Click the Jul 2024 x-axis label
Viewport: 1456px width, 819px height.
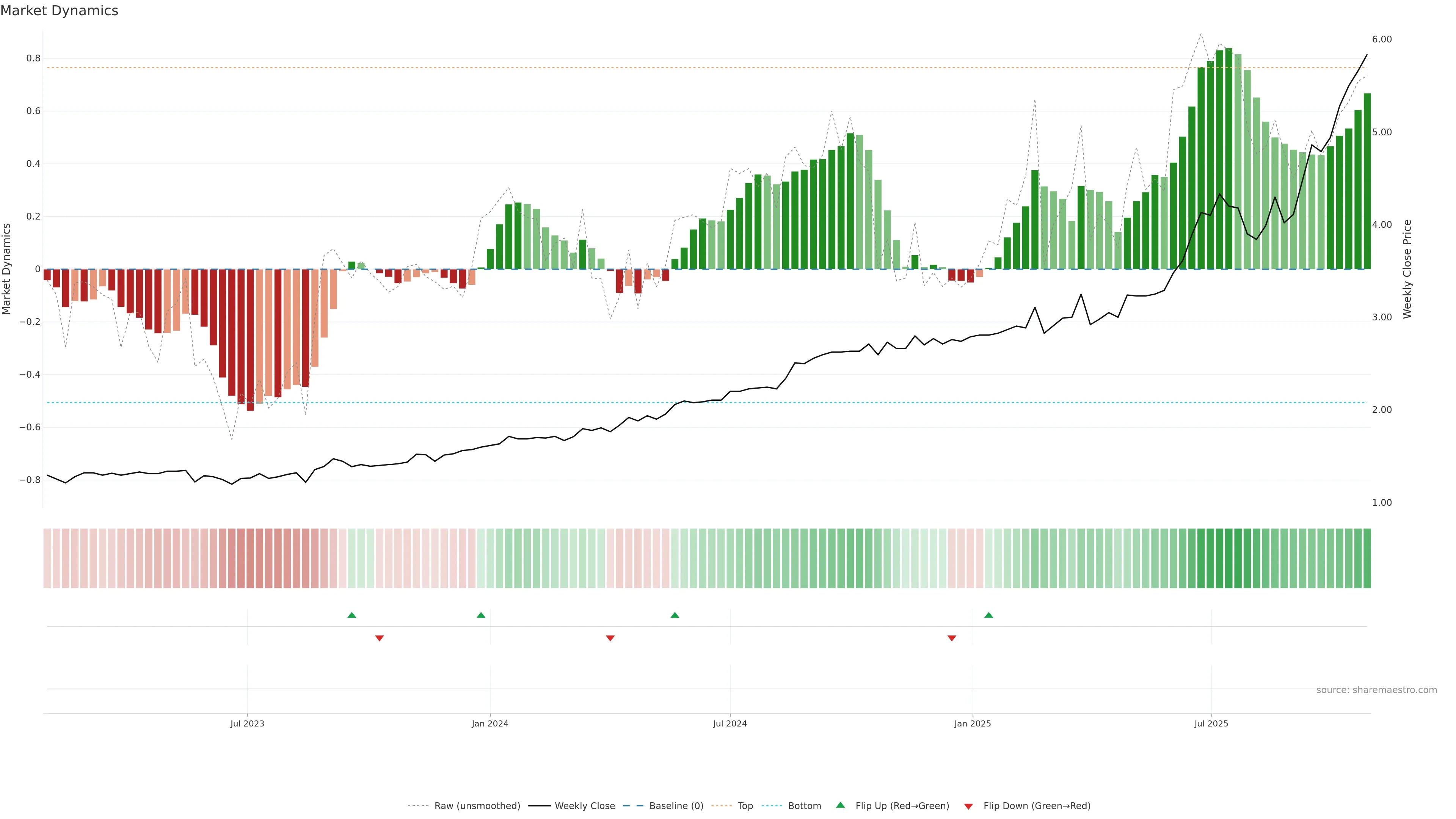tap(730, 723)
